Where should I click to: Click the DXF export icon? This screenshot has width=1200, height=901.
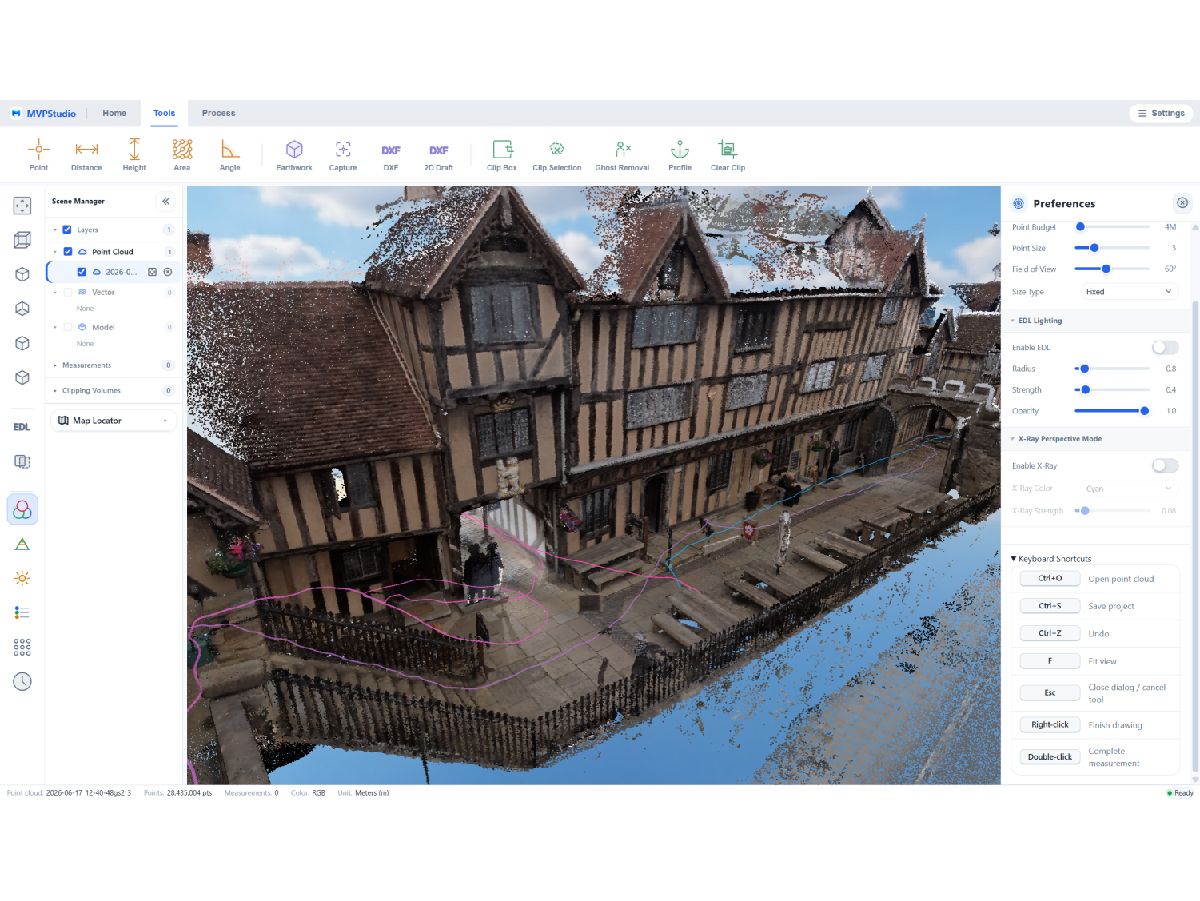(x=391, y=150)
